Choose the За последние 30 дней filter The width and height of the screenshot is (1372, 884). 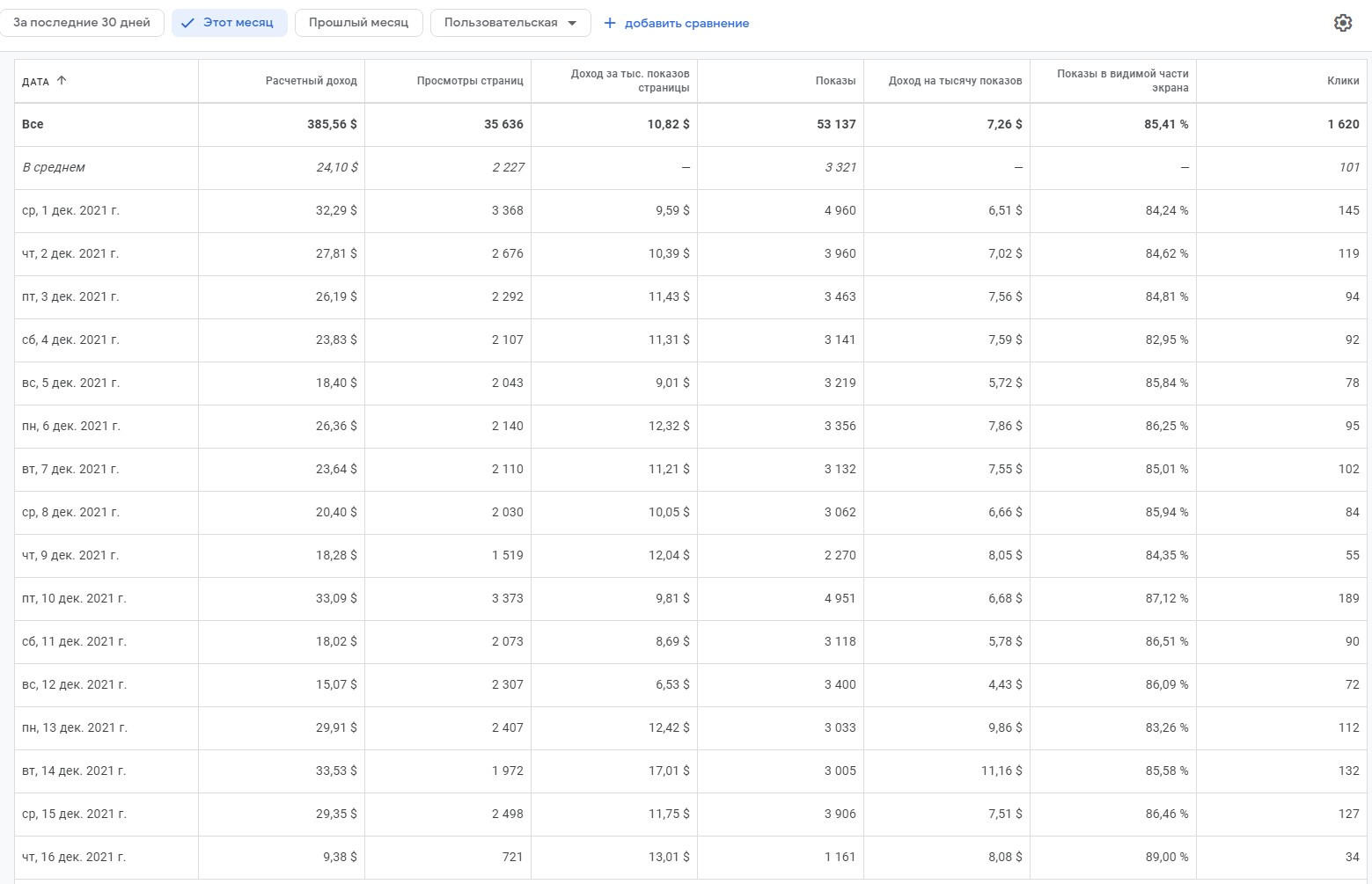tap(82, 23)
